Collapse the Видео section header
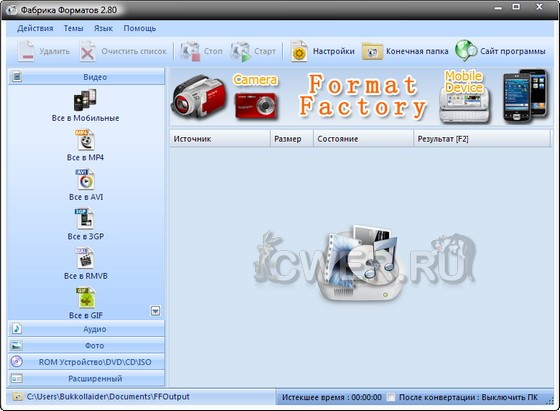The image size is (560, 411). tap(86, 77)
